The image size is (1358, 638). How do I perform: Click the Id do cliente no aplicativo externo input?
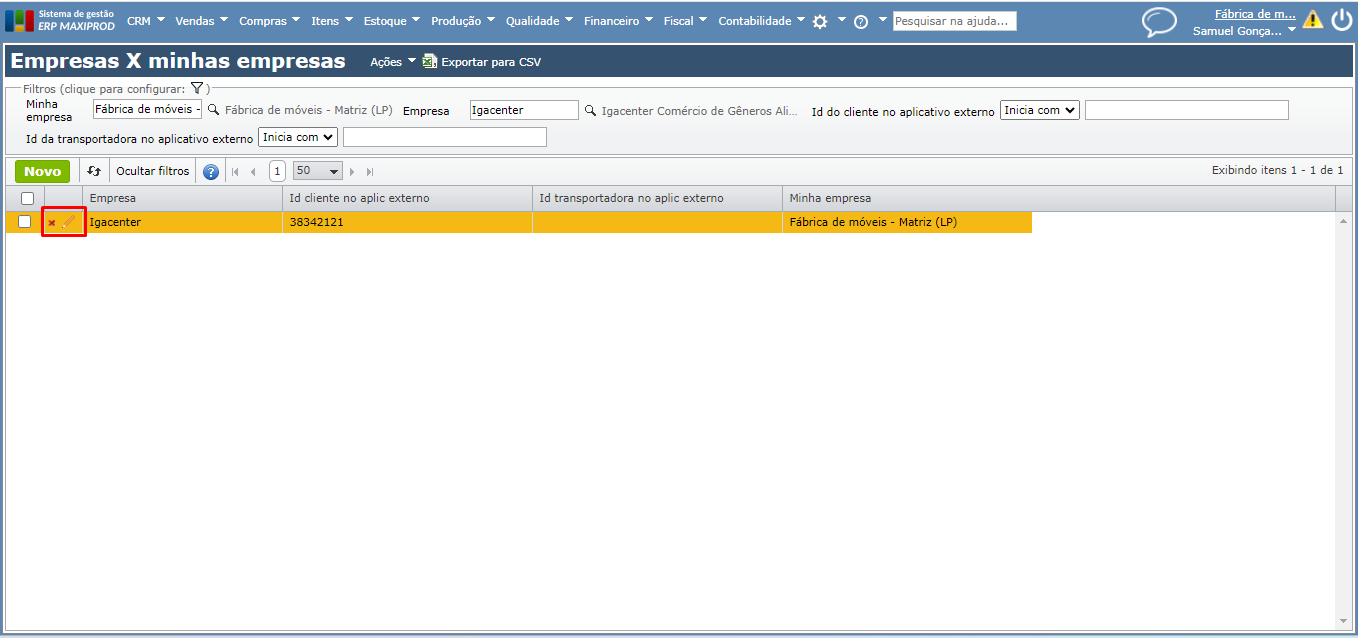point(1187,110)
